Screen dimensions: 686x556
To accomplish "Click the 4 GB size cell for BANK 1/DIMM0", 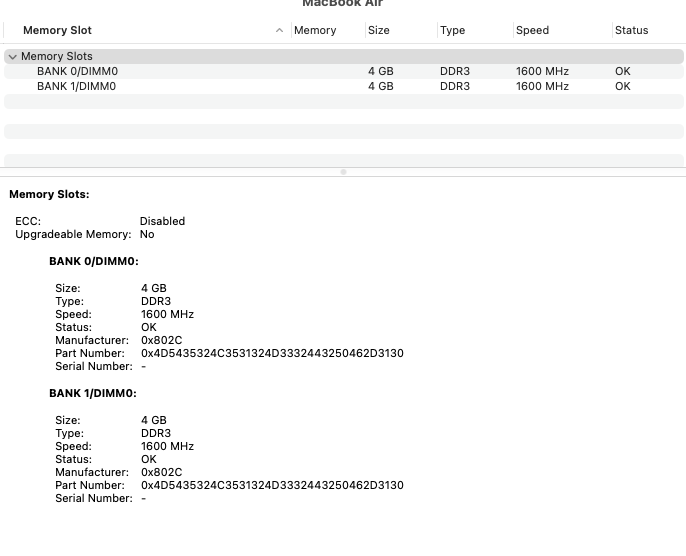I will (381, 86).
